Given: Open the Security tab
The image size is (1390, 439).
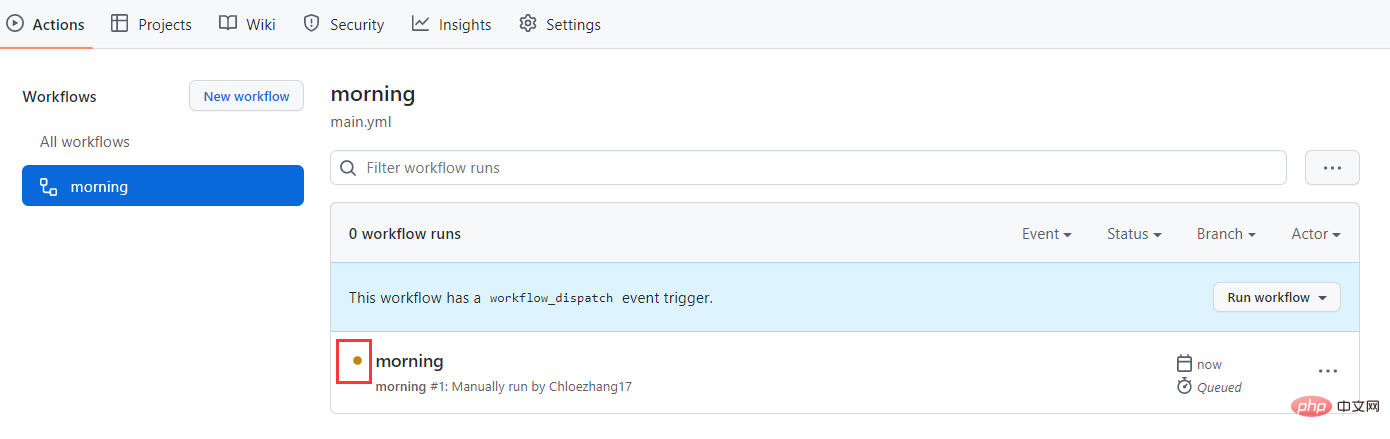Looking at the screenshot, I should 344,24.
